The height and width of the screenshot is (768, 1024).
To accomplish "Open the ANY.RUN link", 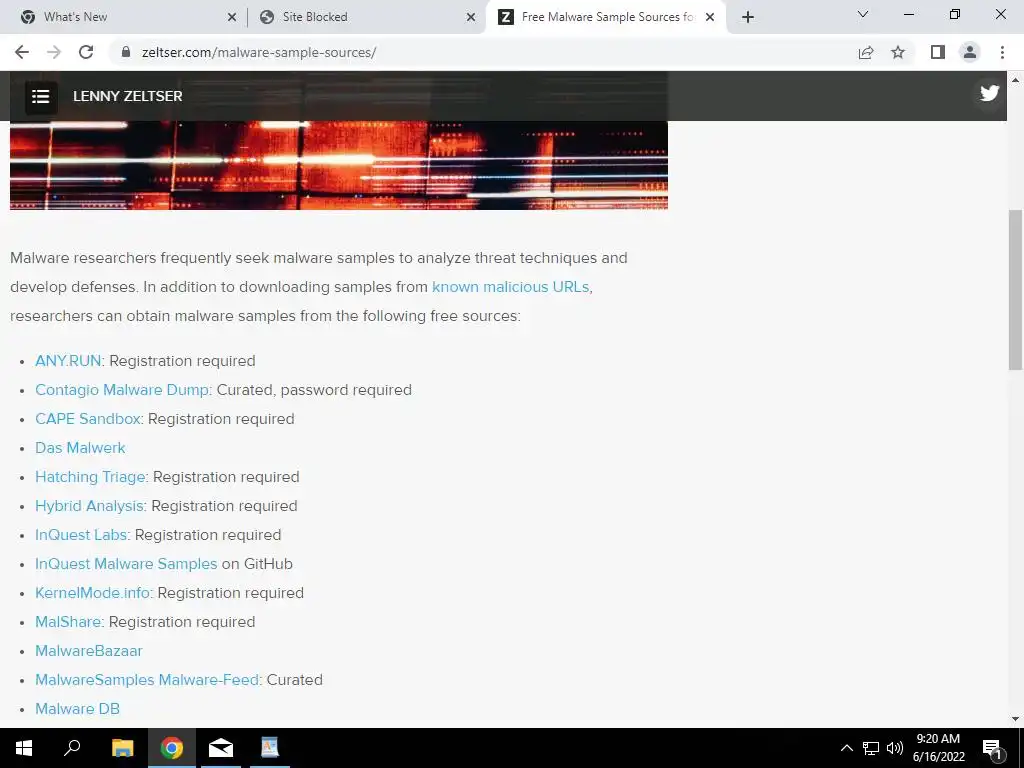I will [x=68, y=360].
